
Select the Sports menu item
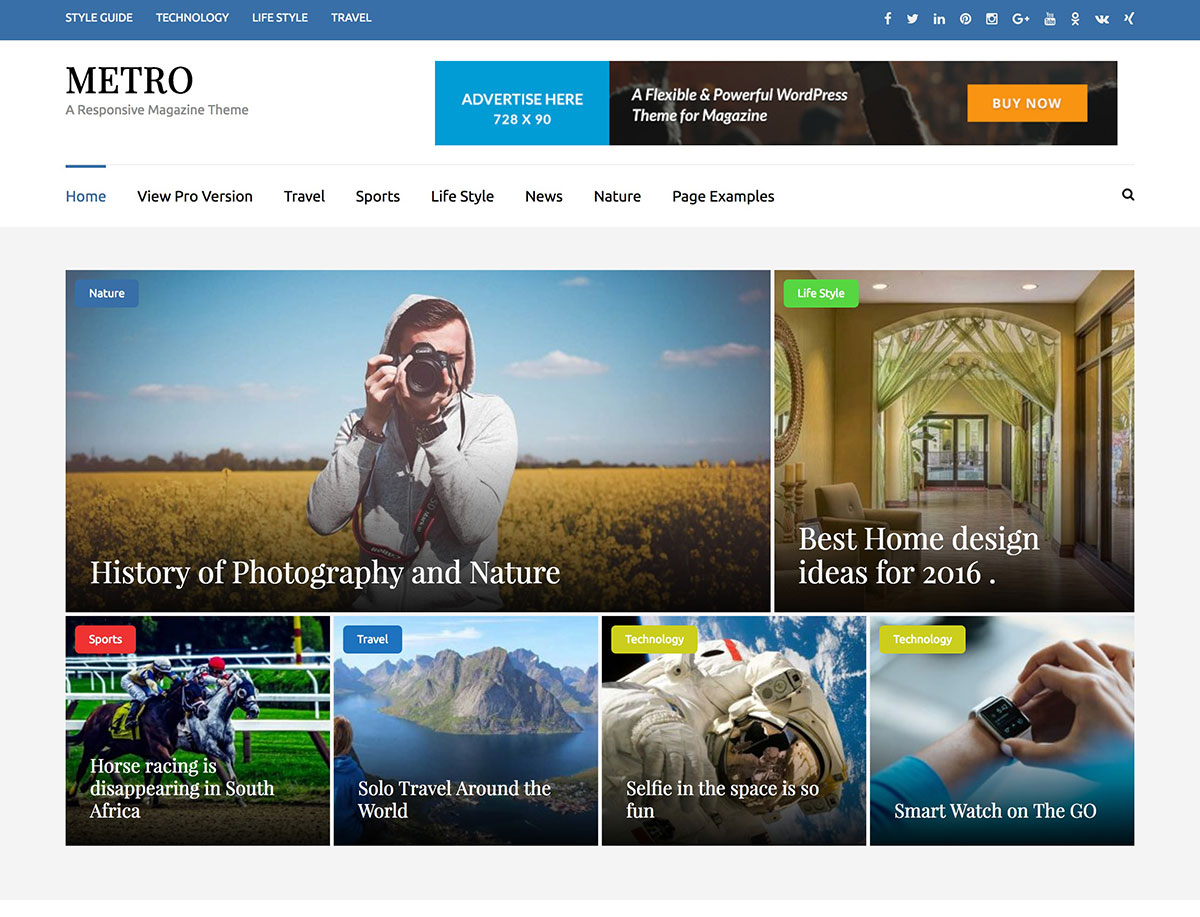[377, 196]
